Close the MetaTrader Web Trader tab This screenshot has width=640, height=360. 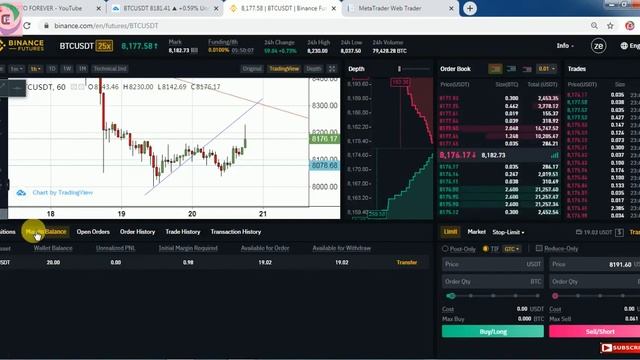pos(451,8)
